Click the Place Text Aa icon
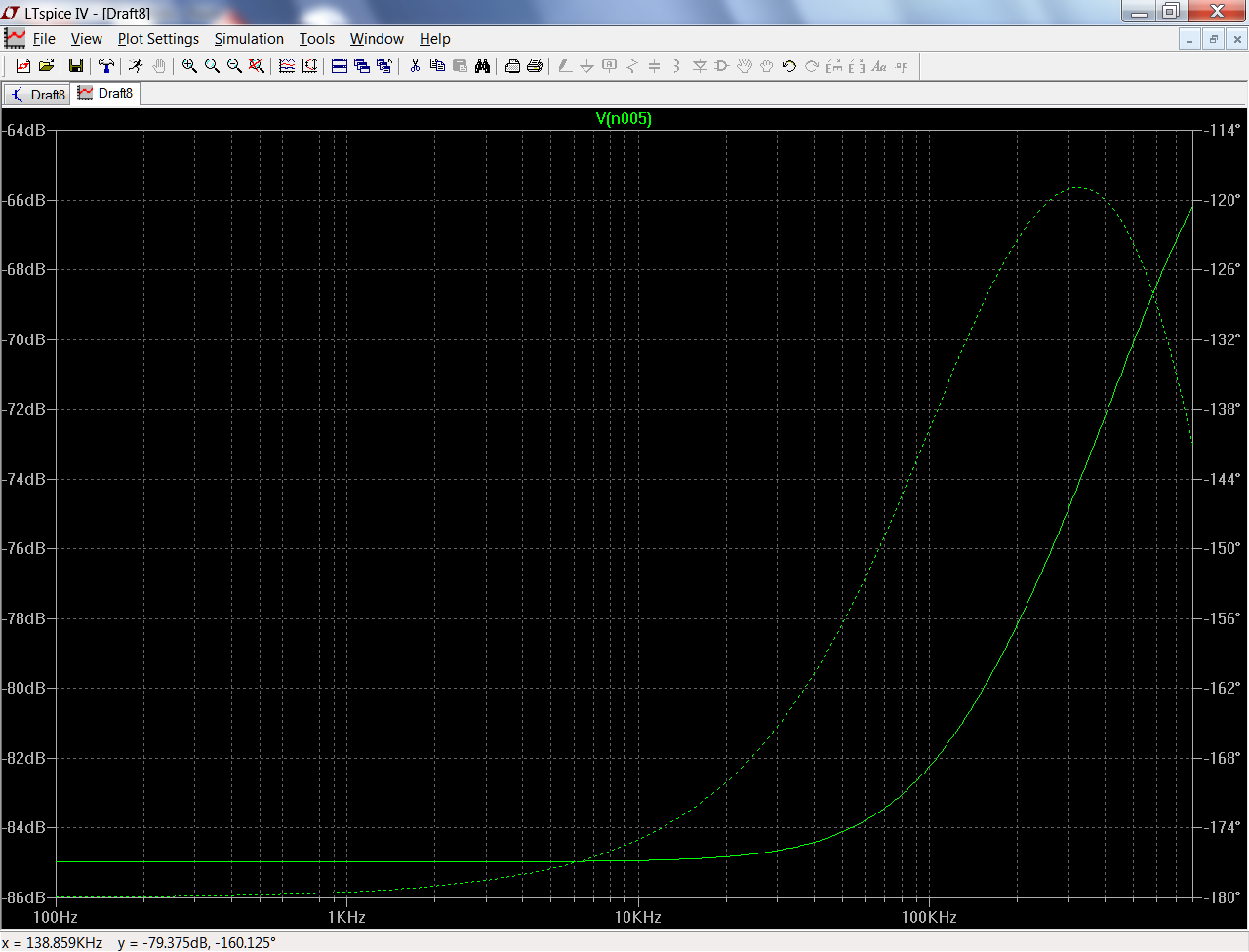Screen dimensions: 1249x952 point(879,65)
